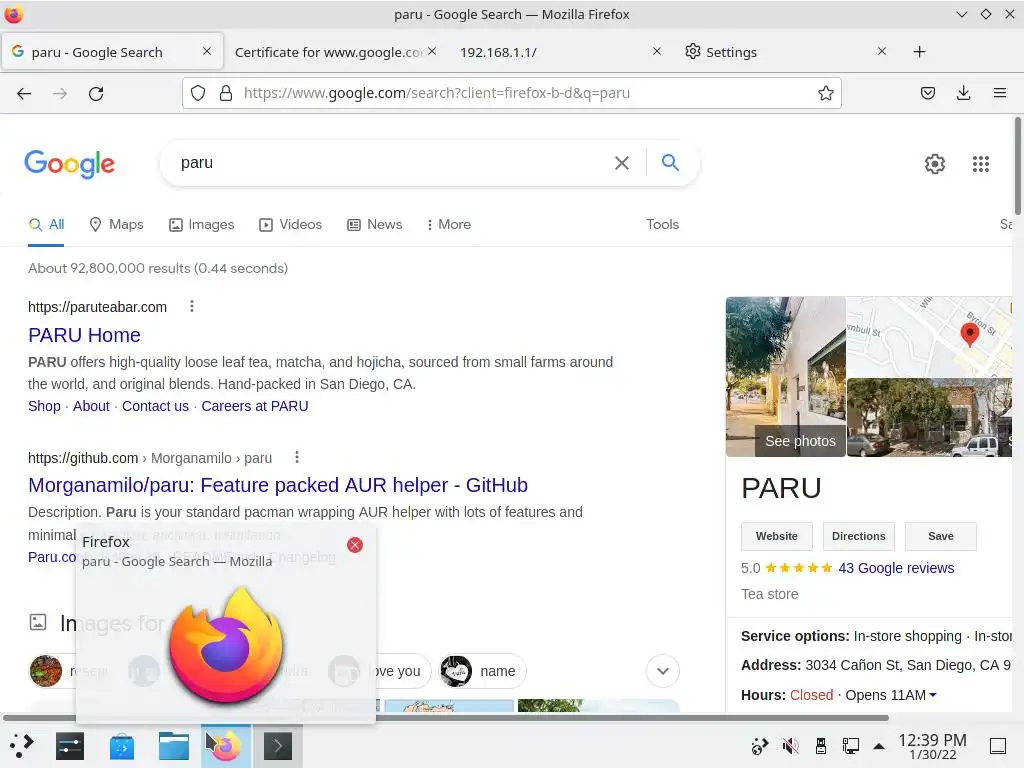Reload the current page

click(x=96, y=93)
